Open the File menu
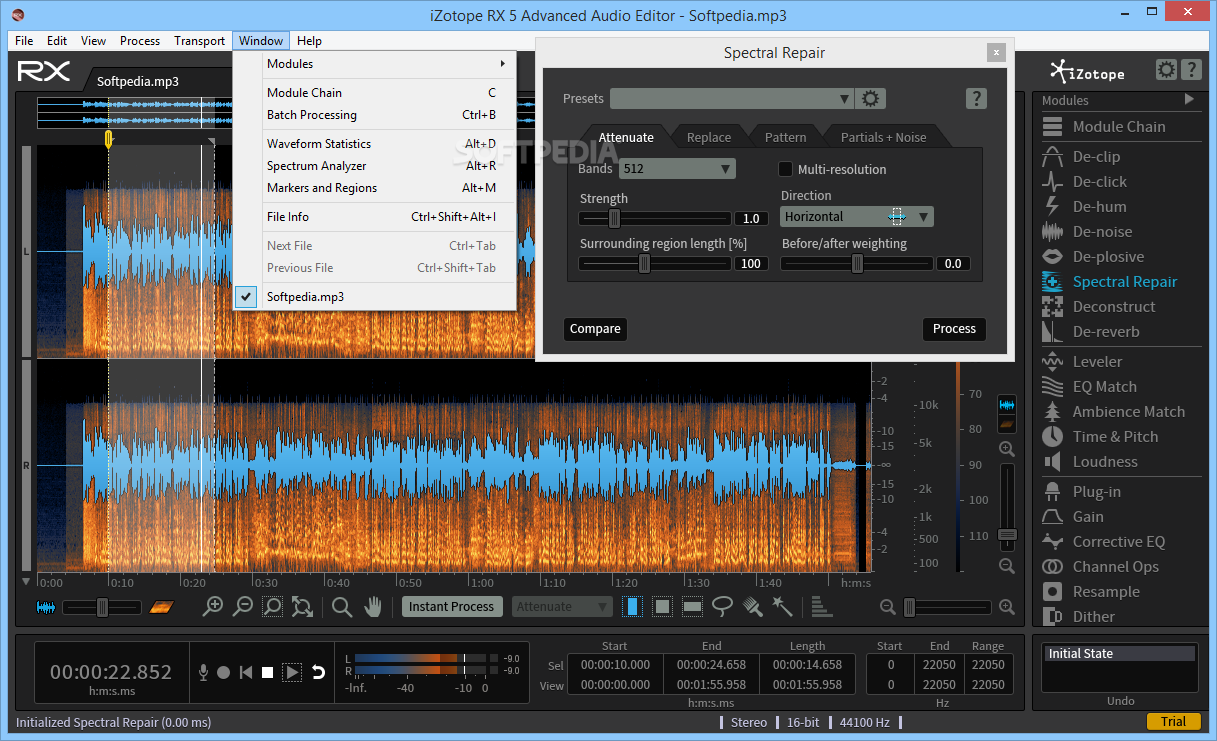The width and height of the screenshot is (1217, 741). pos(24,41)
